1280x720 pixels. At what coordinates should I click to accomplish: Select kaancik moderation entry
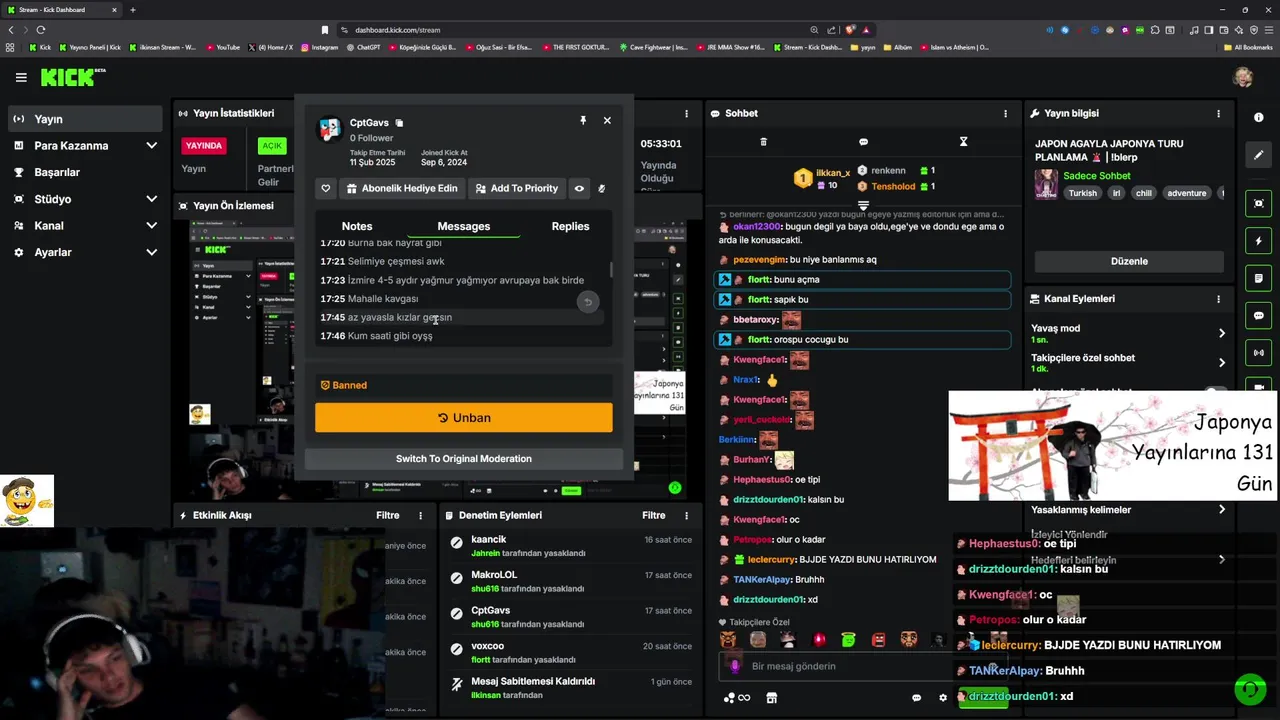[x=570, y=546]
